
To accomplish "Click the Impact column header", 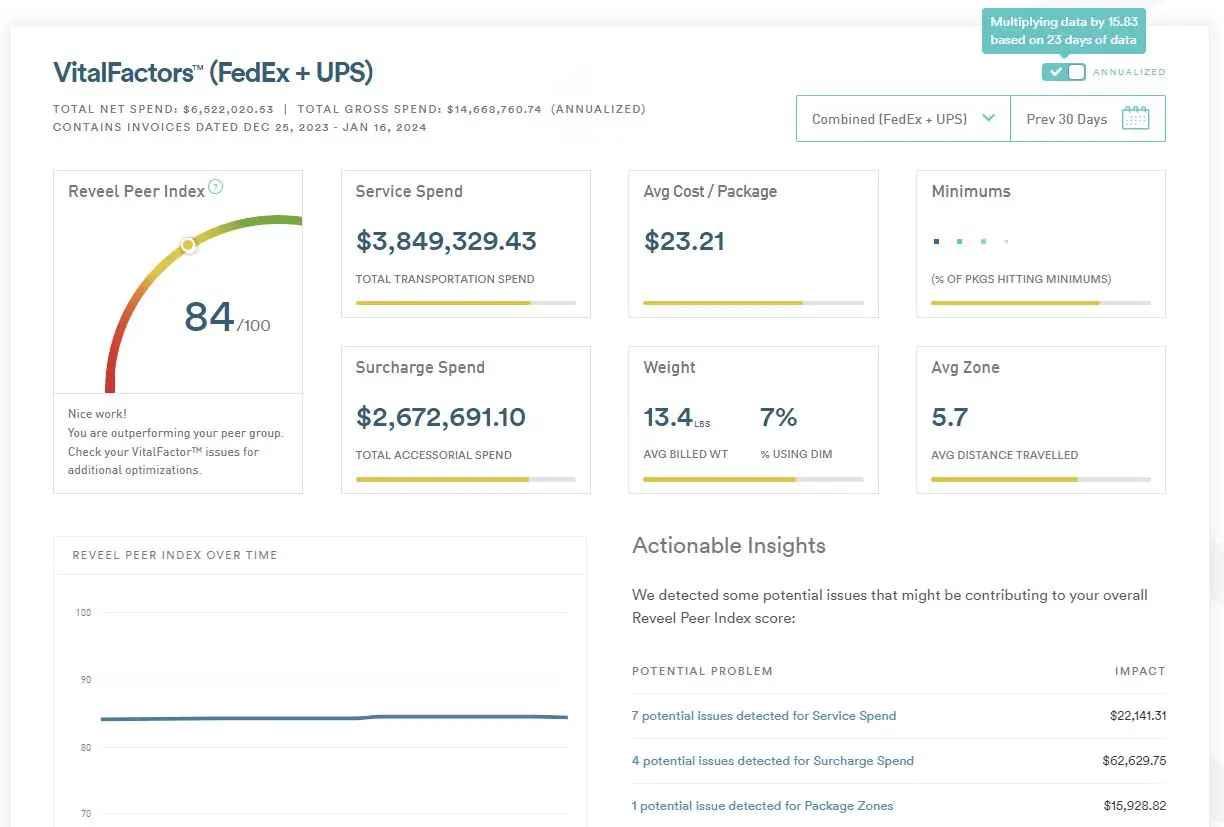I will (1140, 671).
